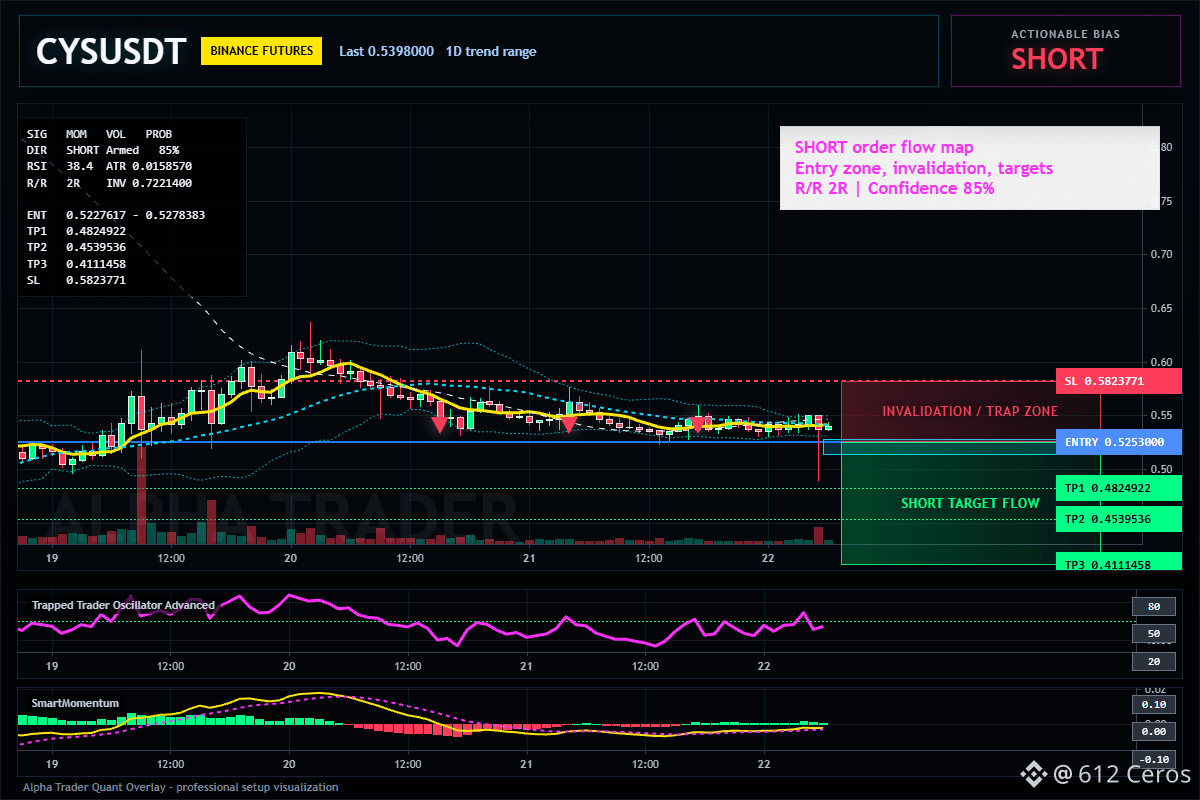This screenshot has width=1200, height=800.
Task: Open the ACTIONABLE BIAS SHORT box
Action: (x=1065, y=51)
